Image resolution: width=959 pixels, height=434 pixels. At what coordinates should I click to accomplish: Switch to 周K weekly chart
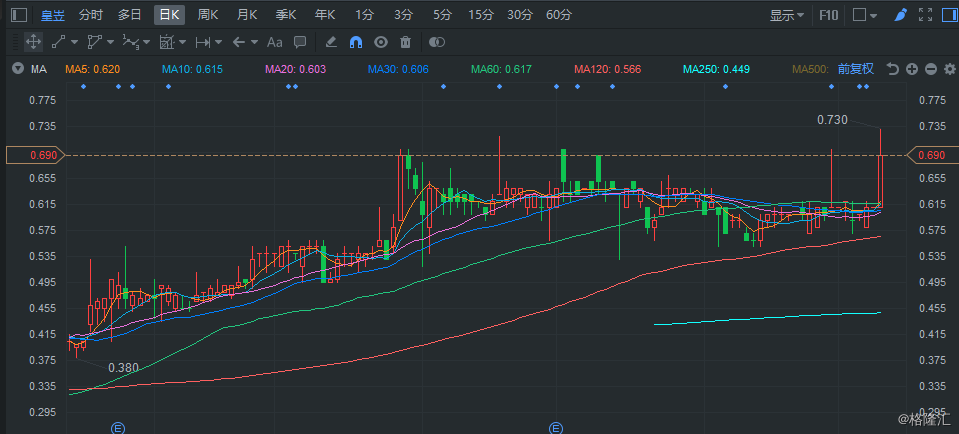pyautogui.click(x=208, y=15)
